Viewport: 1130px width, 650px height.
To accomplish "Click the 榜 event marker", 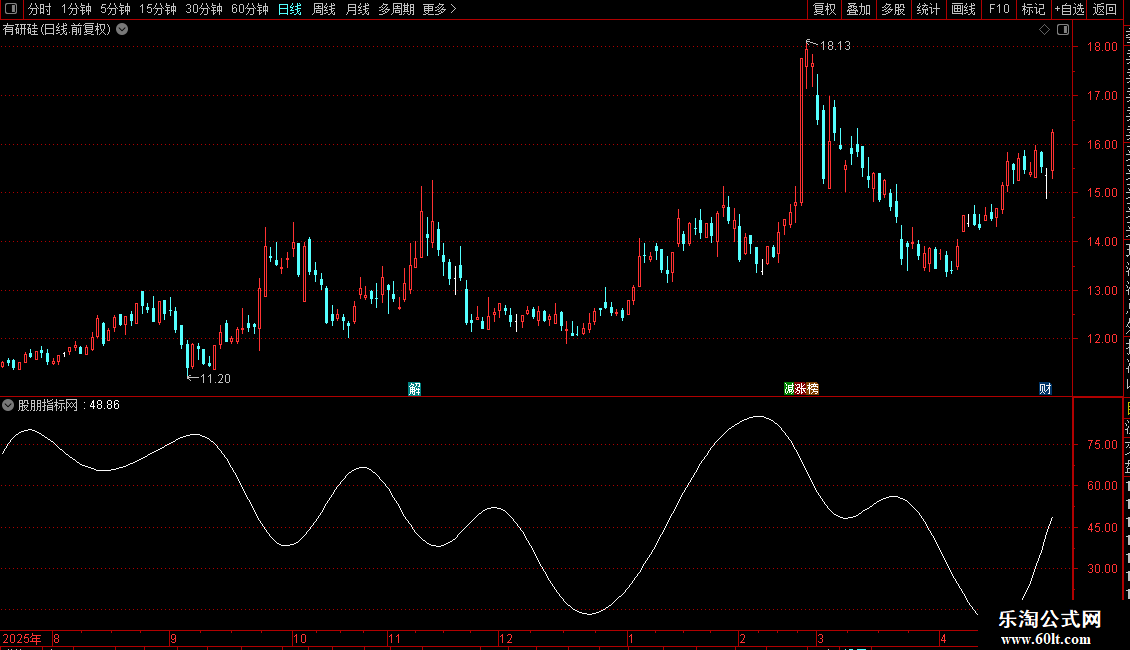I will [x=813, y=389].
